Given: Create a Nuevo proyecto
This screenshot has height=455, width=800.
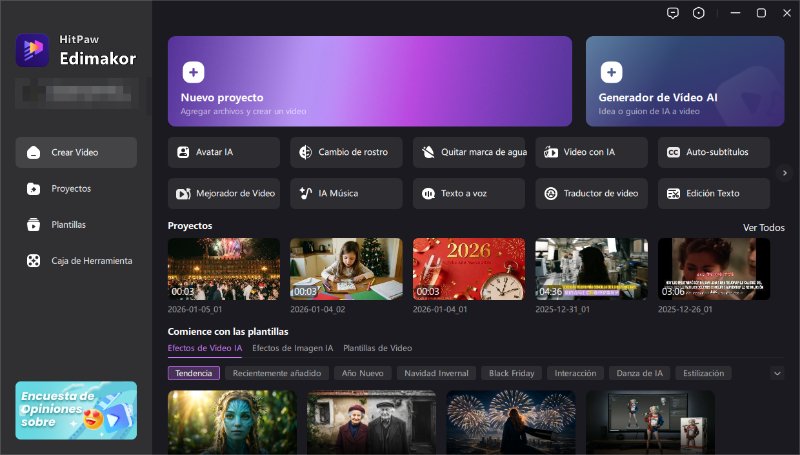Looking at the screenshot, I should (x=369, y=82).
